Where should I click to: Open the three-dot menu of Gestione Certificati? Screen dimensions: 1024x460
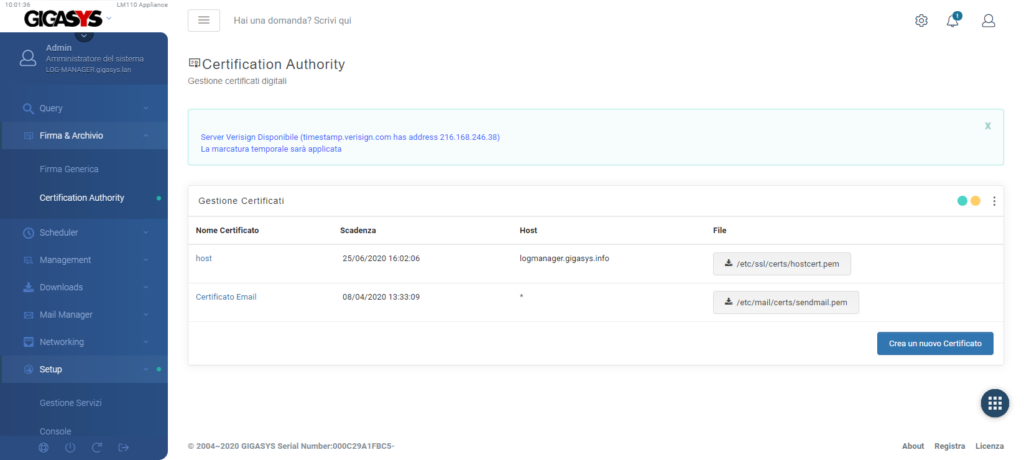point(994,201)
